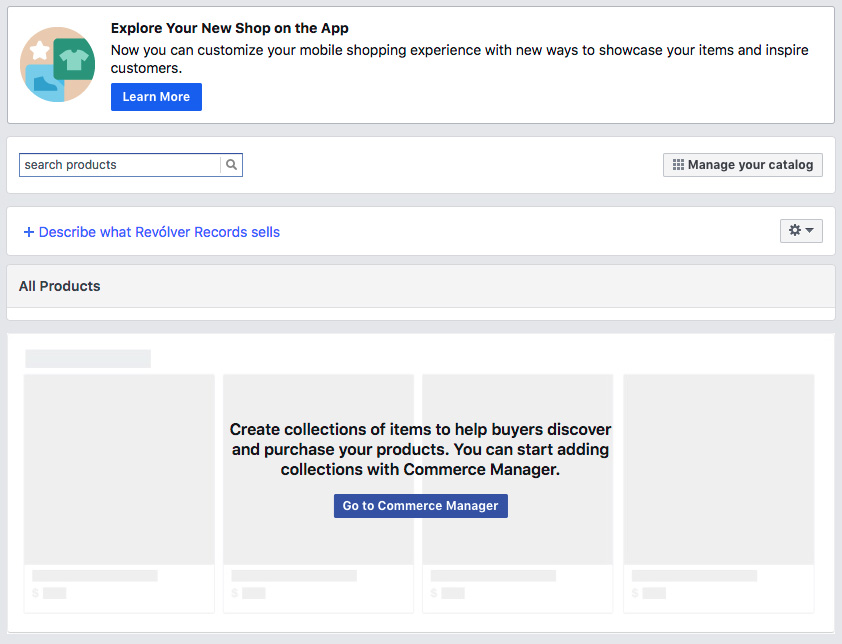Screen dimensions: 842x644
Task: Click the first placeholder product thumbnail
Action: click(x=119, y=469)
